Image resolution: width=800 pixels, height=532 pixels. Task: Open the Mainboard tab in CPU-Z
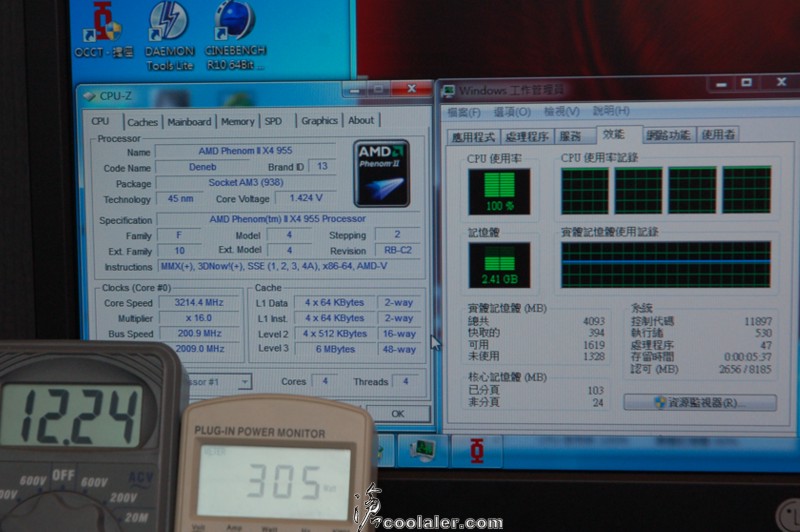tap(189, 122)
